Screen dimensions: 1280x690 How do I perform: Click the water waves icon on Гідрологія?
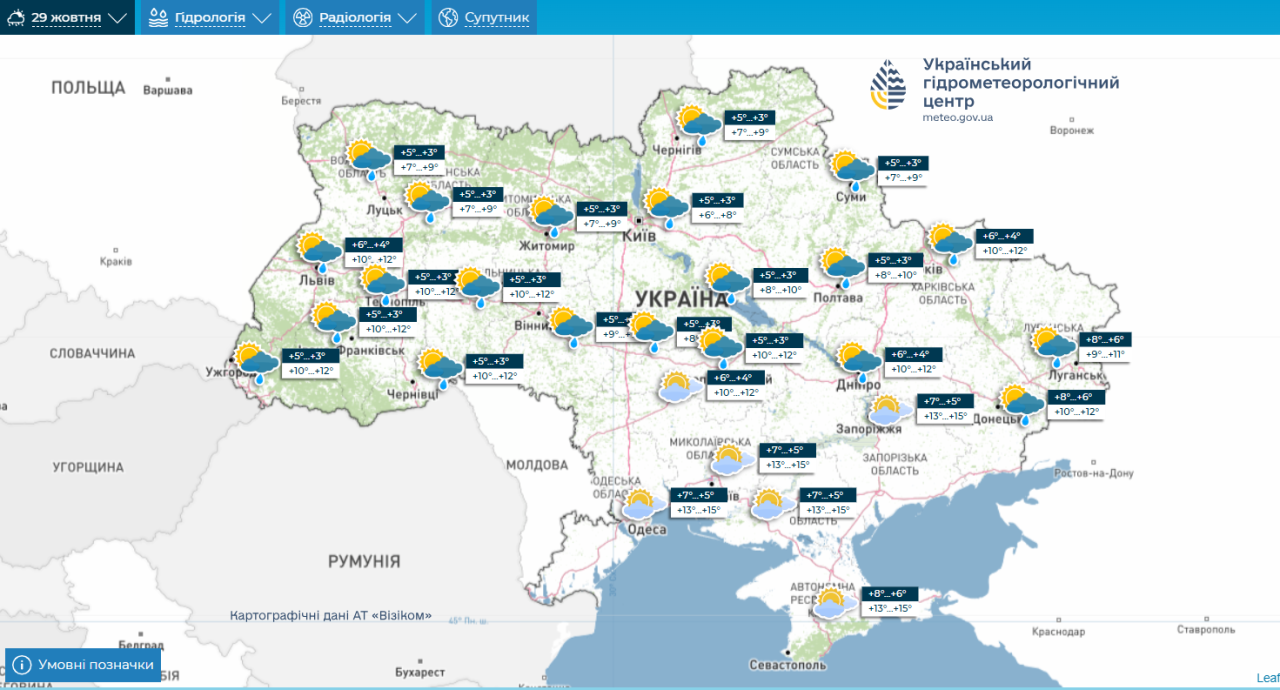[x=157, y=17]
